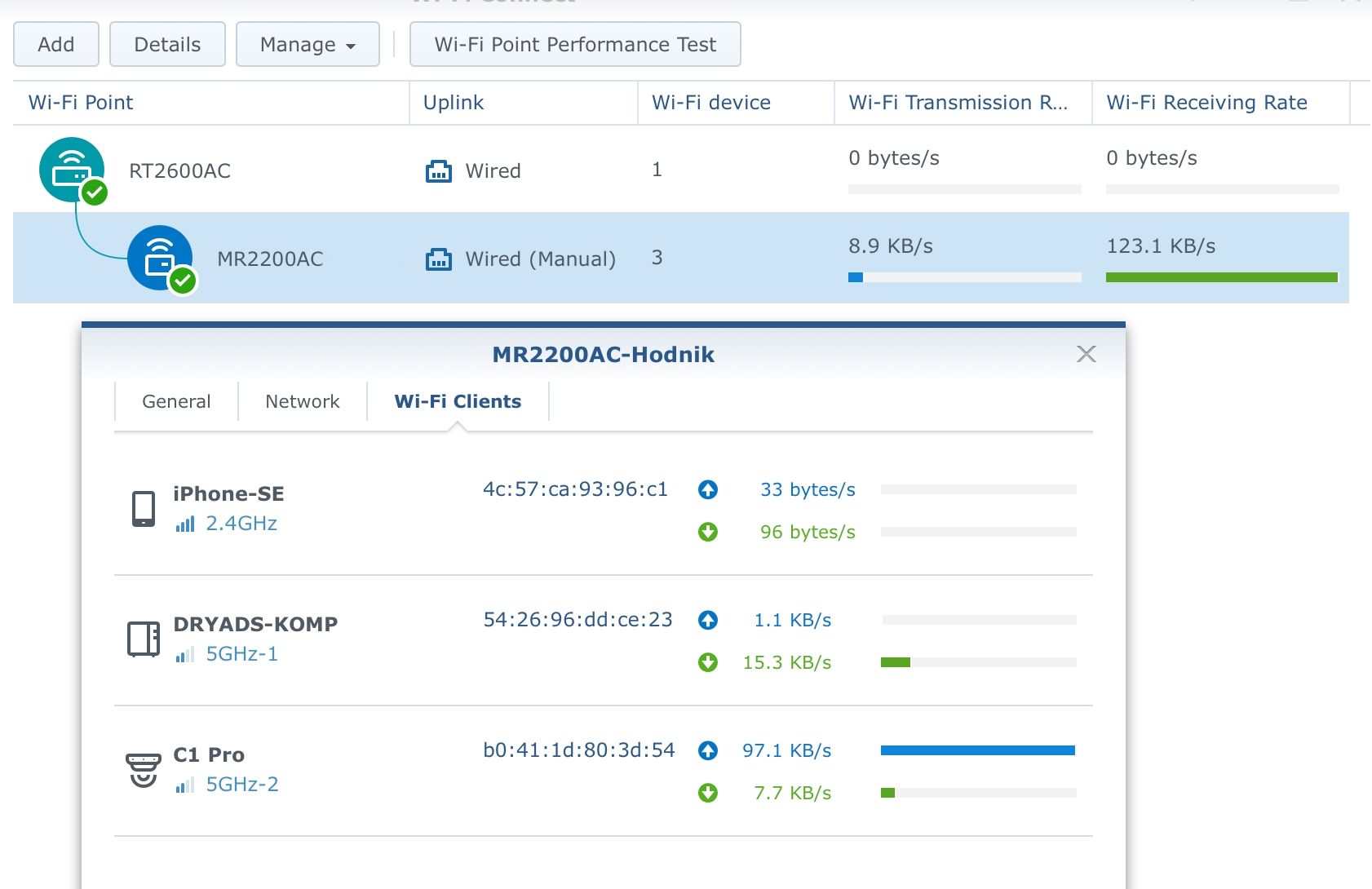
Task: Click MAC address 54:26:96:dd:ce:23
Action: coord(578,620)
